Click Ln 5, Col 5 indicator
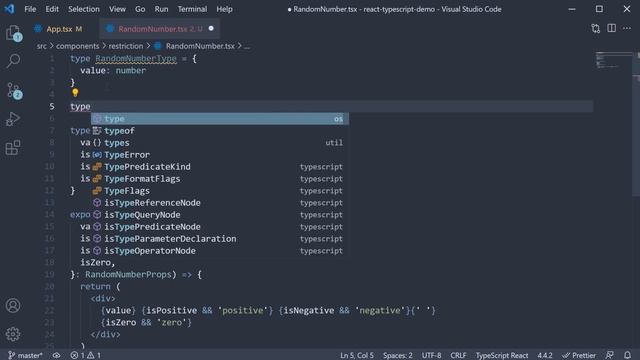The height and width of the screenshot is (360, 640). point(357,355)
